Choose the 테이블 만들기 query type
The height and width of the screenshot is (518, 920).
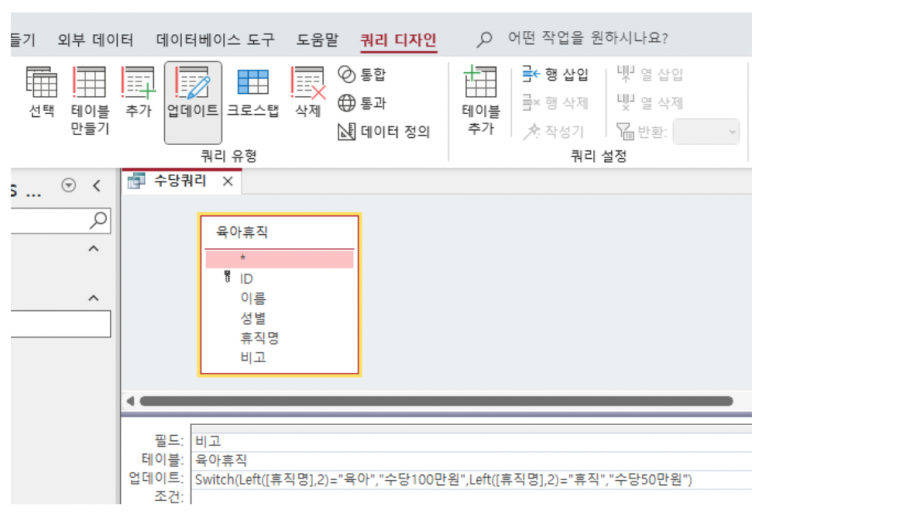click(89, 101)
